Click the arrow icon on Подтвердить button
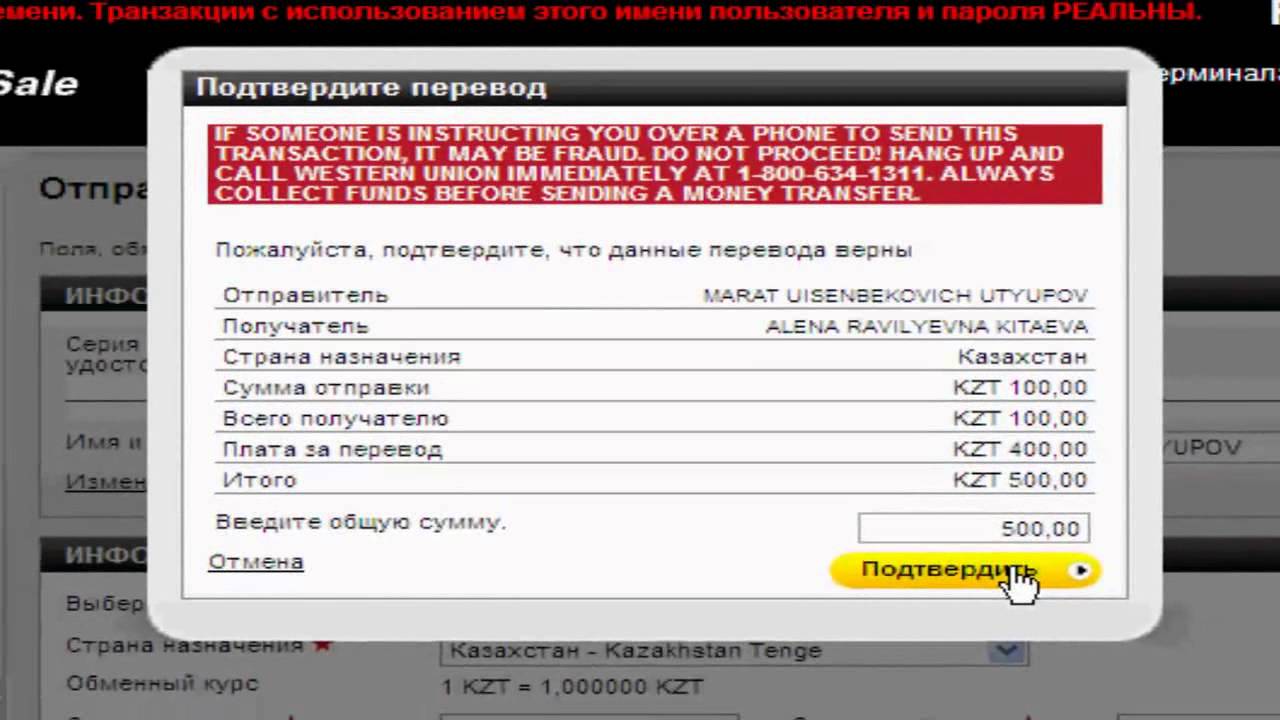The image size is (1280, 720). 1081,570
